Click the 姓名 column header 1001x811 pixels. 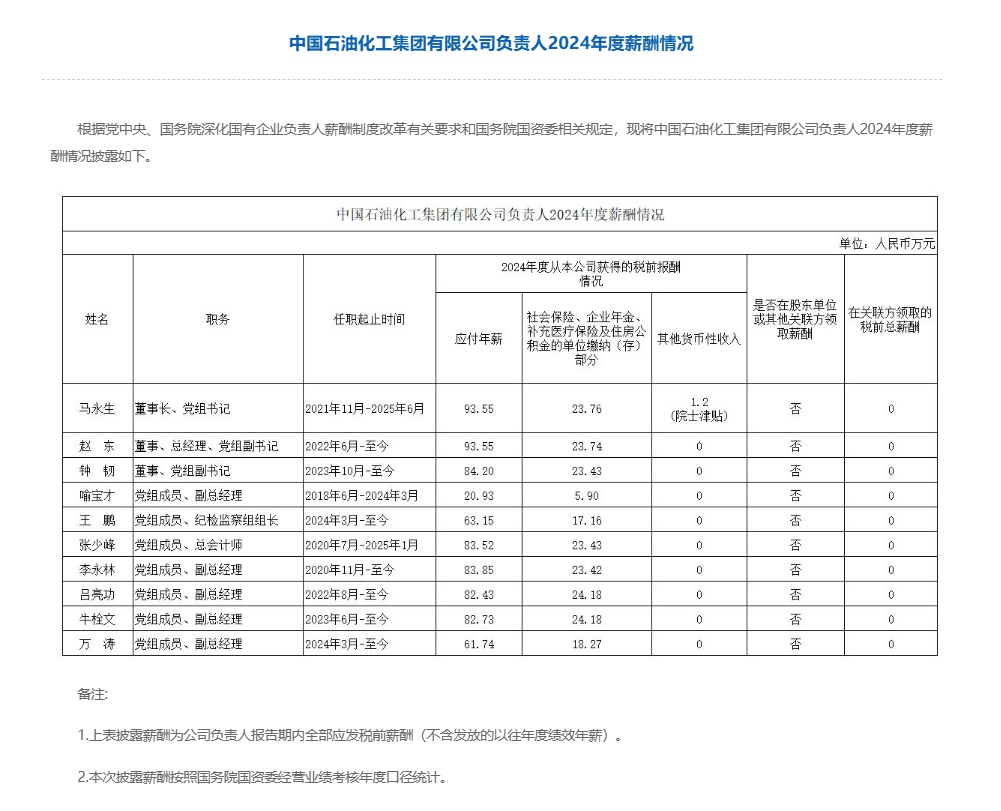pyautogui.click(x=97, y=319)
